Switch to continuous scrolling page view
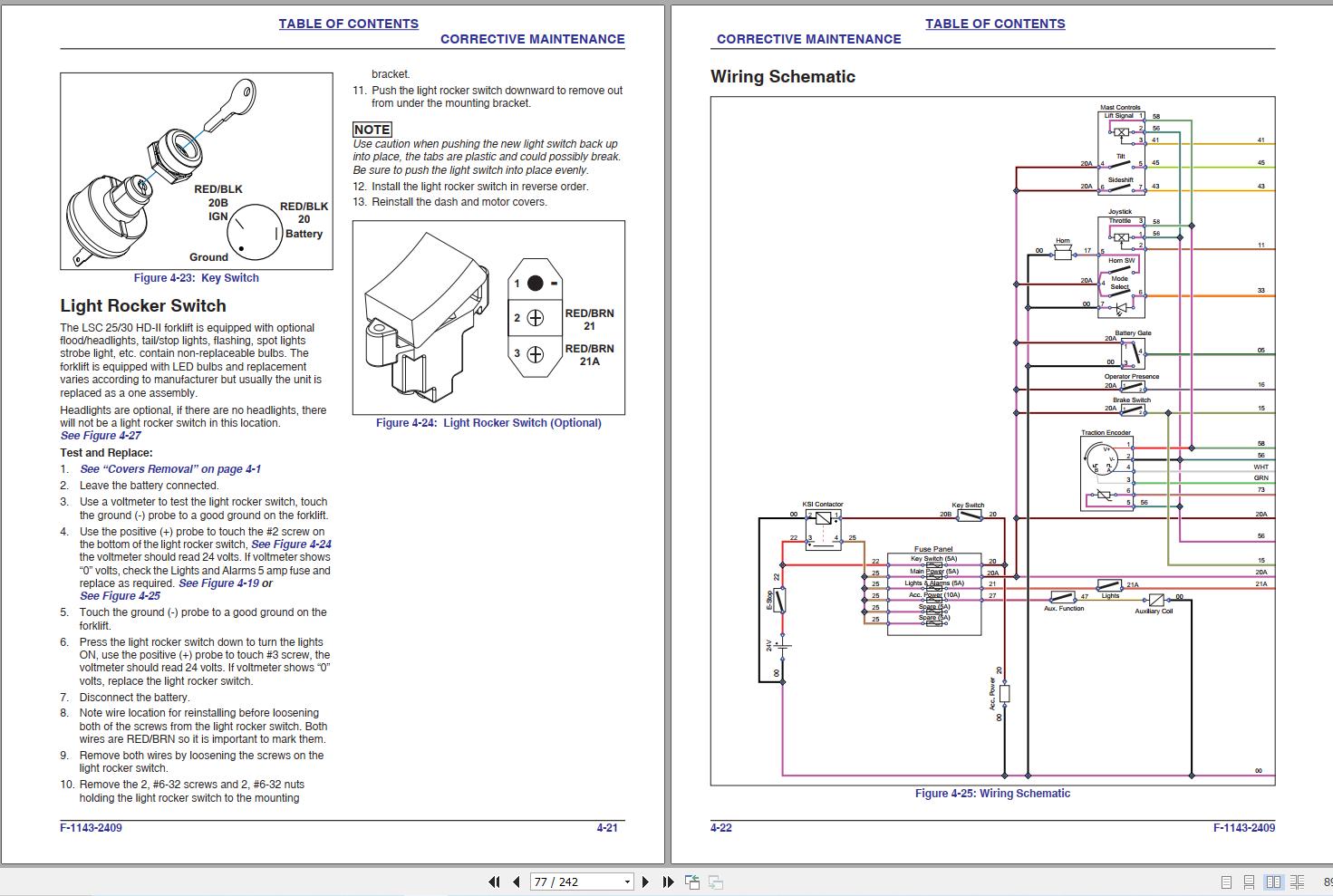The height and width of the screenshot is (896, 1333). click(1249, 882)
